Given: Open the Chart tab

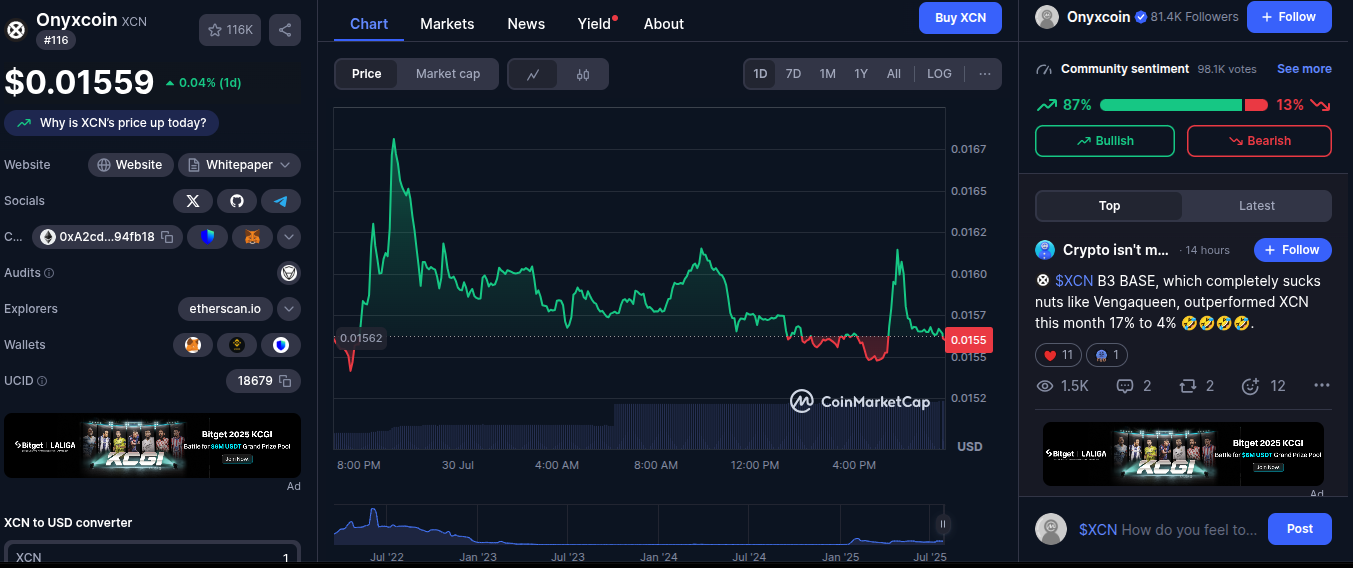Looking at the screenshot, I should 369,24.
